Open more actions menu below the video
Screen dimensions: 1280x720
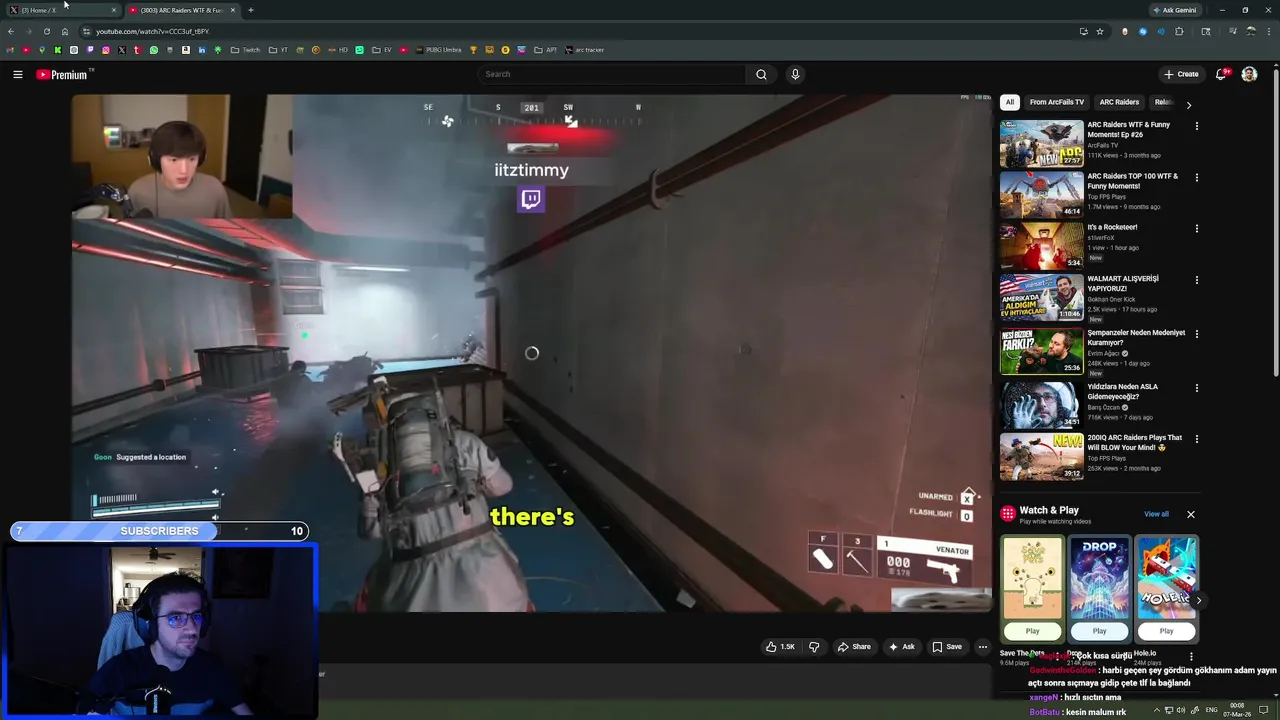click(983, 647)
